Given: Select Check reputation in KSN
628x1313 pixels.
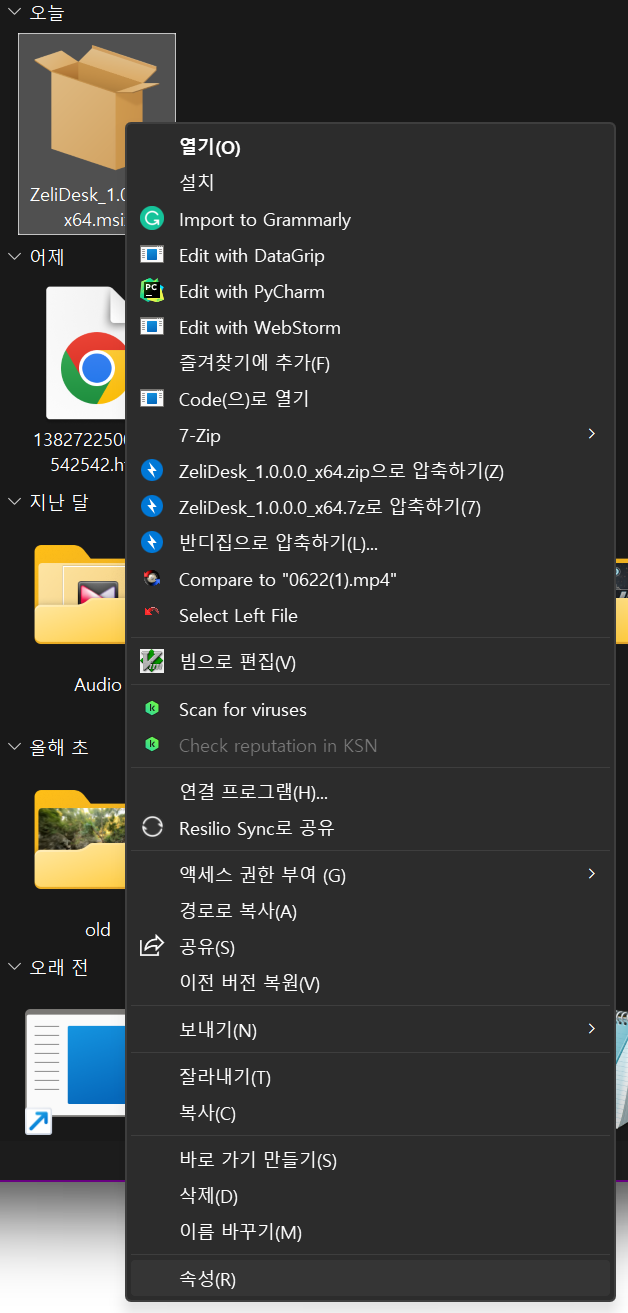Looking at the screenshot, I should click(x=370, y=745).
